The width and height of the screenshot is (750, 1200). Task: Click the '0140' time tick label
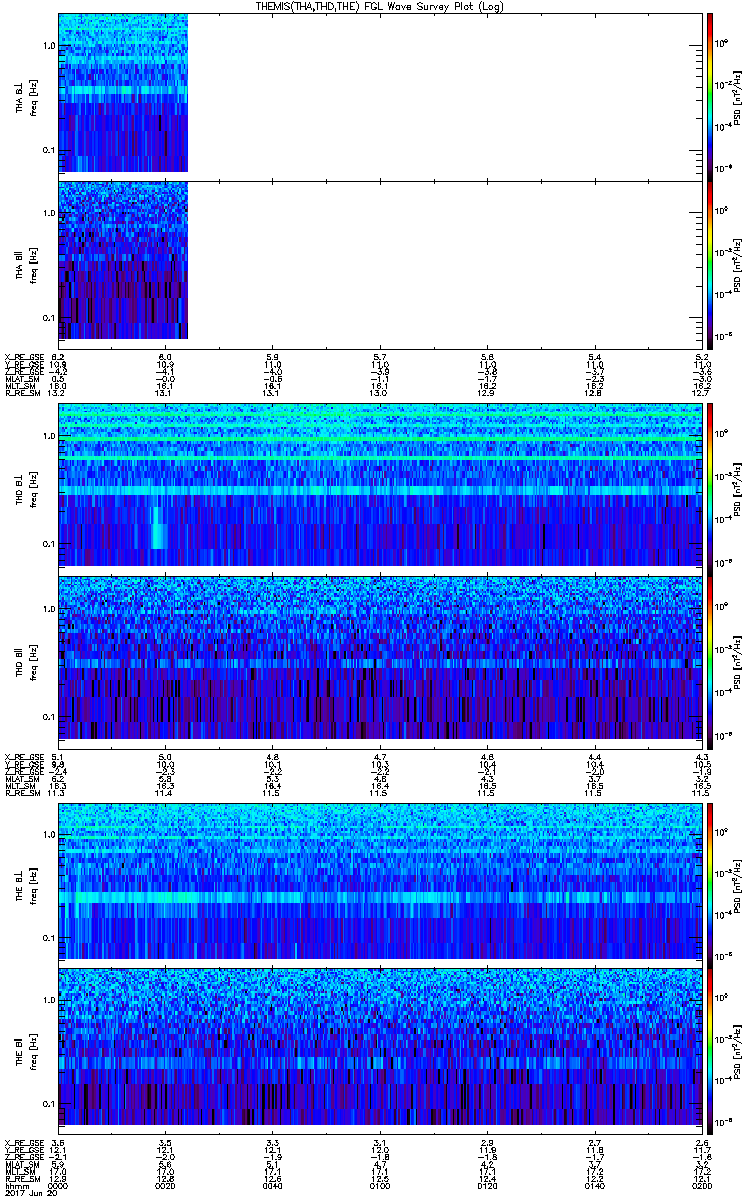[594, 1185]
